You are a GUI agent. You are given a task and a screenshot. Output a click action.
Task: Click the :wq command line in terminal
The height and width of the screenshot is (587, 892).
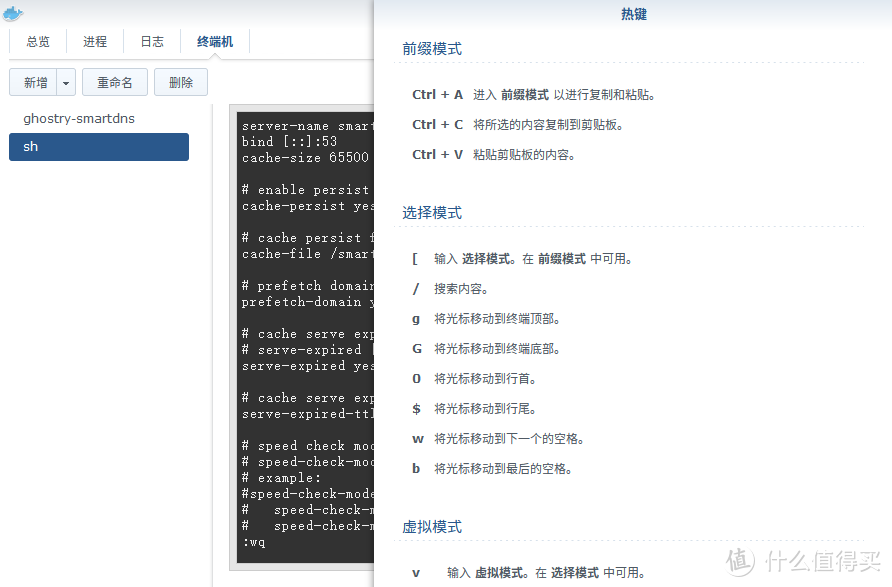254,542
